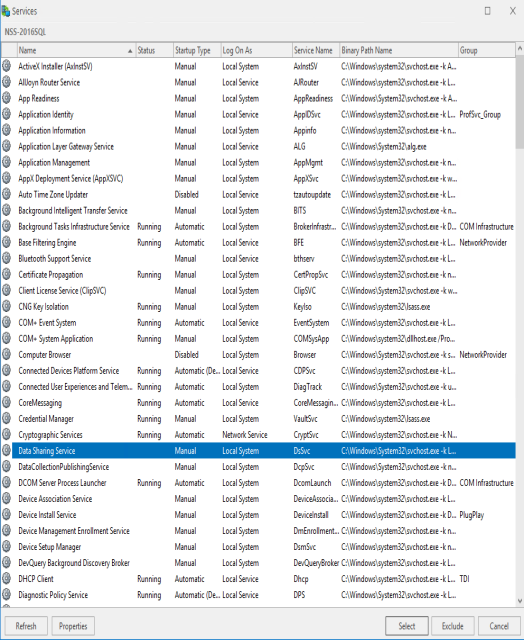
Task: Click the gear icon beside Diagnostic Policy Service
Action: [x=7, y=595]
